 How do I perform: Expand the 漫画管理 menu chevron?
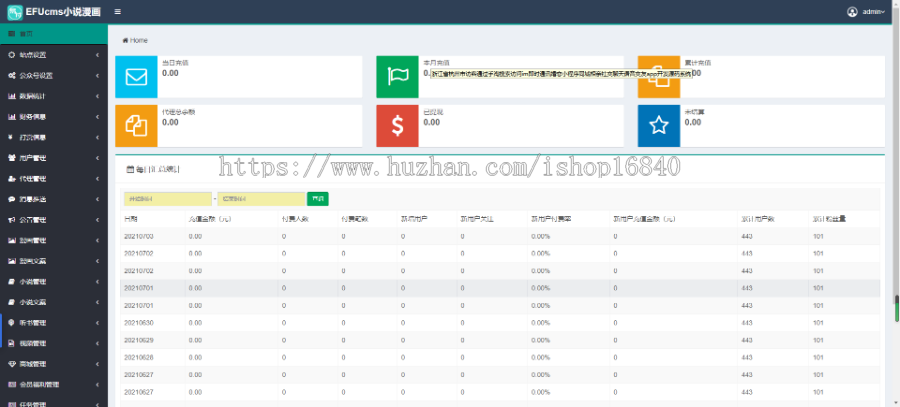(98, 241)
